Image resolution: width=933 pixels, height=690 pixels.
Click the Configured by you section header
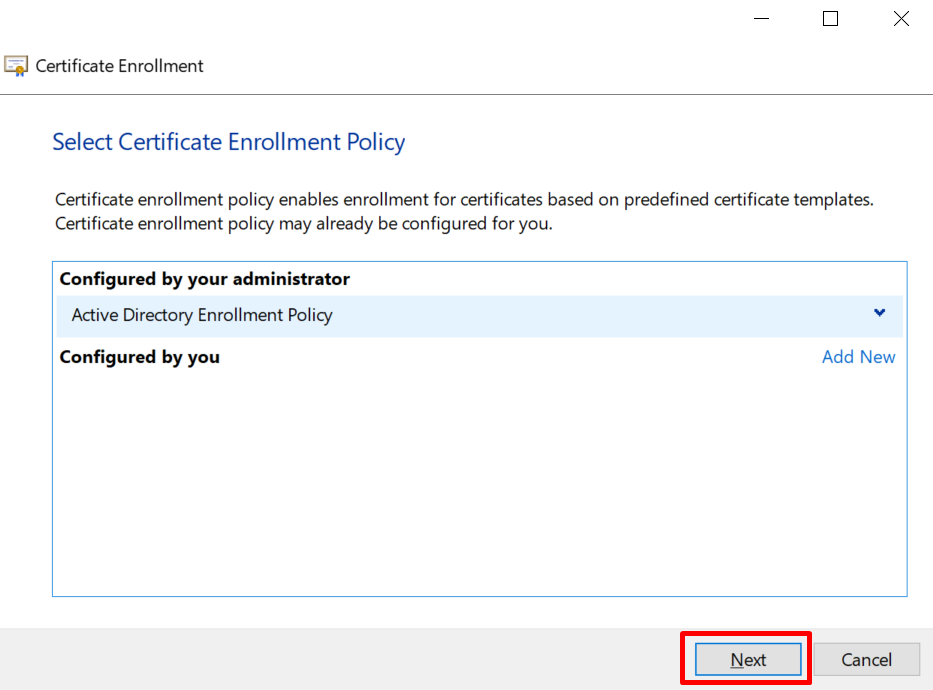click(140, 357)
